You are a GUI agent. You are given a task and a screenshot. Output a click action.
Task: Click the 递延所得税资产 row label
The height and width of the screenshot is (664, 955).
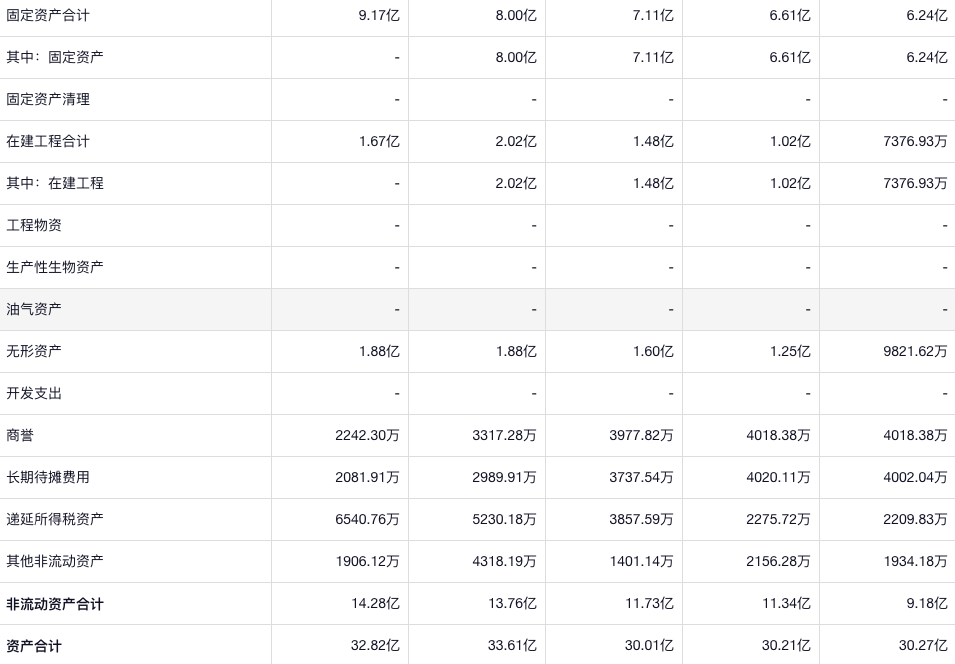(x=55, y=519)
